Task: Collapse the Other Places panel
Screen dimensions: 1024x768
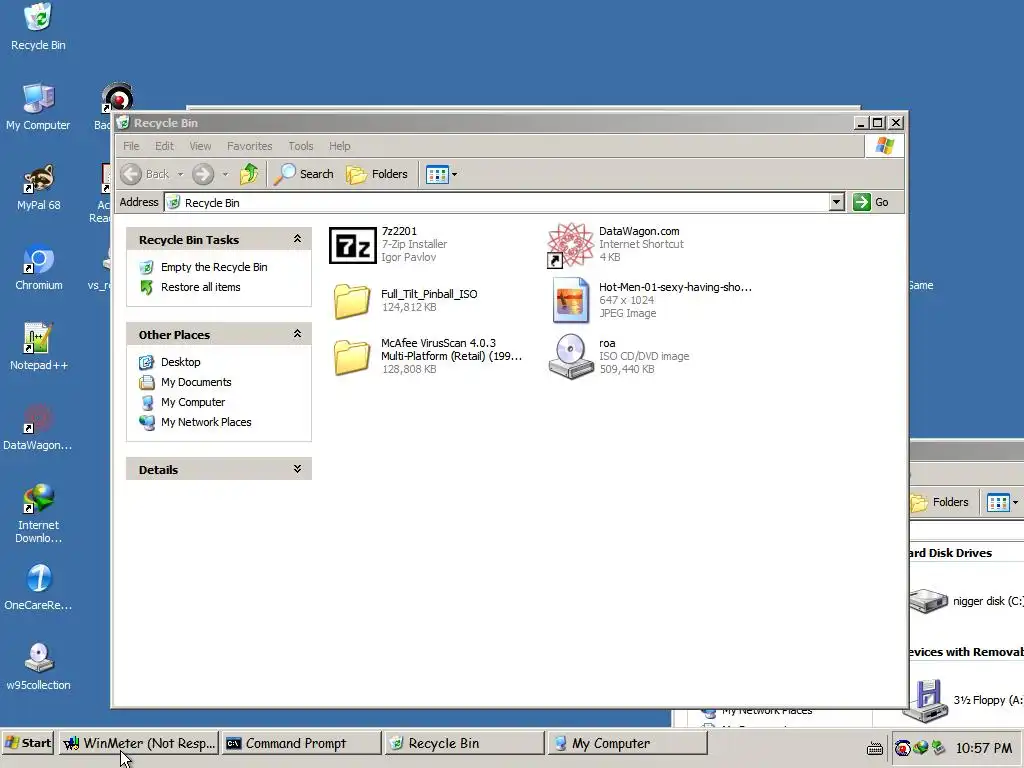Action: [297, 334]
